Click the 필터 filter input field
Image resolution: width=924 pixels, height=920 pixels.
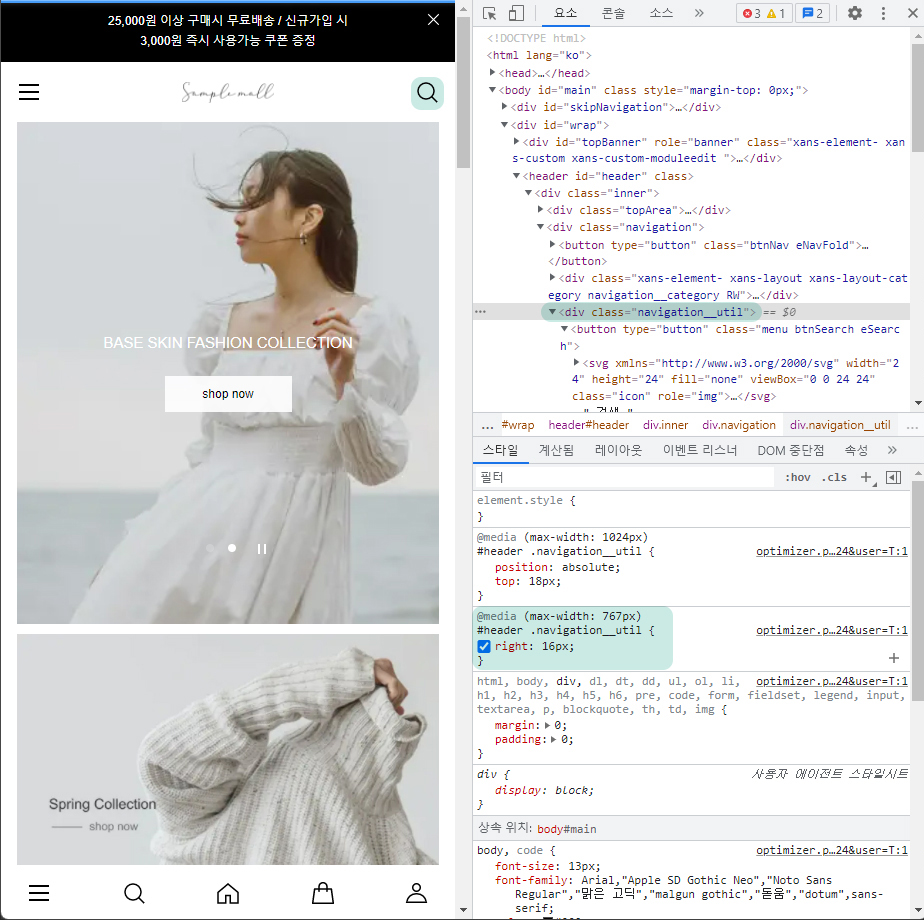(625, 477)
